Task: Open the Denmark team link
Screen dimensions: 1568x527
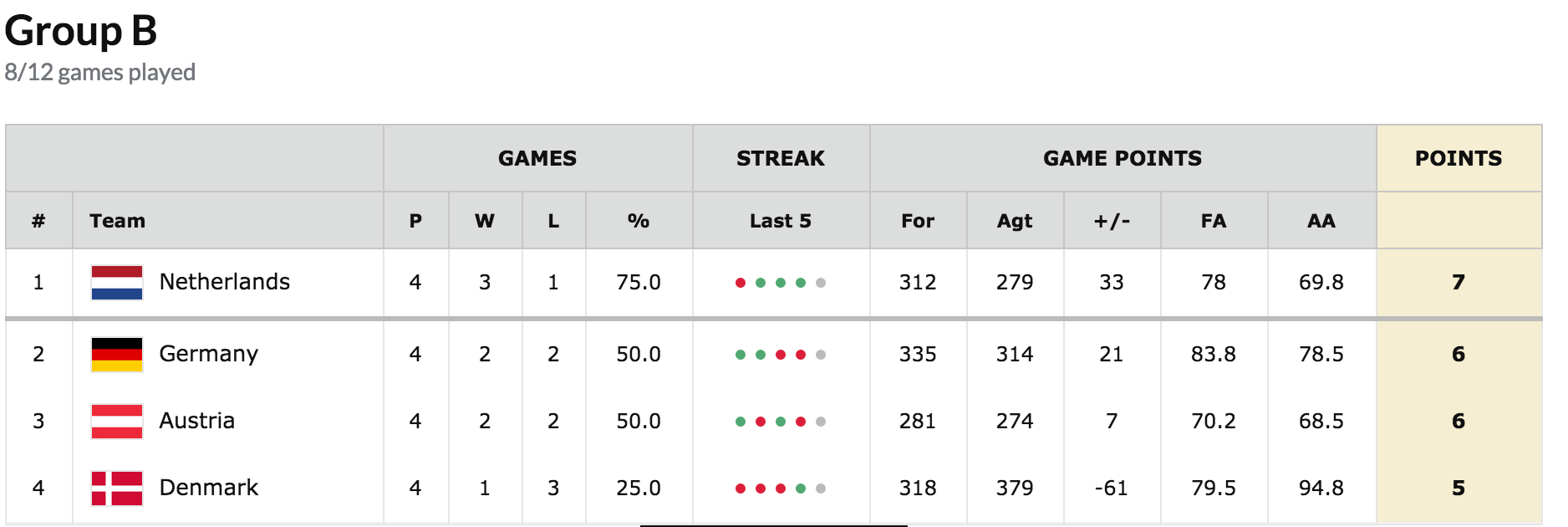Action: pos(208,488)
